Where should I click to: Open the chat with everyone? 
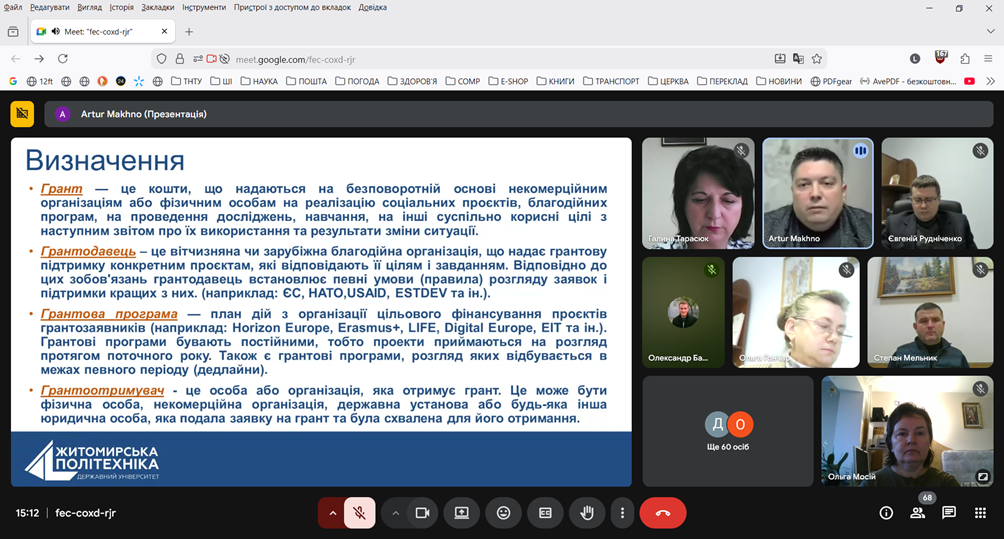[x=949, y=513]
